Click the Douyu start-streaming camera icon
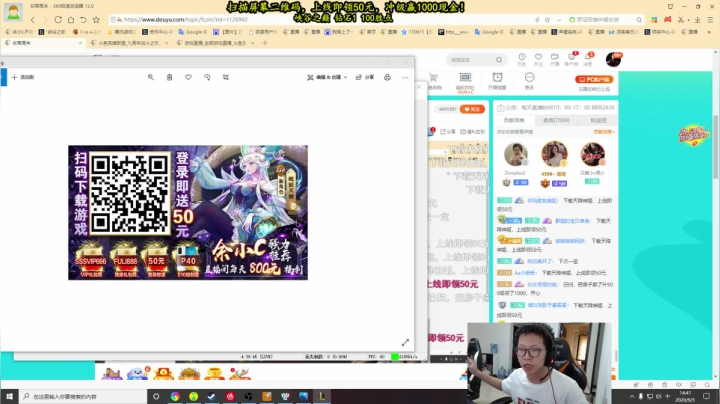The width and height of the screenshot is (720, 404). click(x=555, y=59)
